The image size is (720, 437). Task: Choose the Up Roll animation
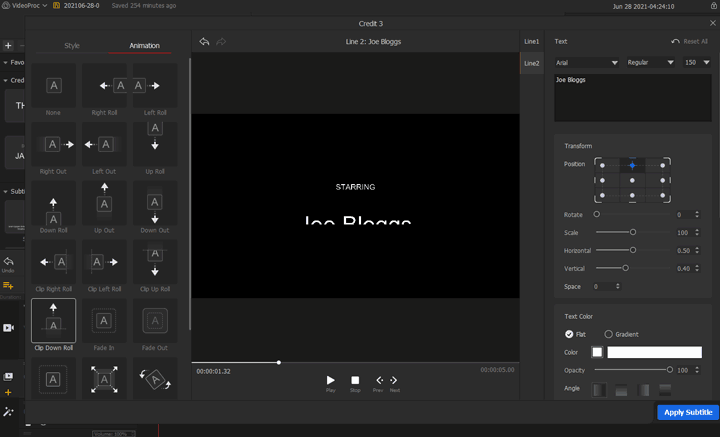155,145
